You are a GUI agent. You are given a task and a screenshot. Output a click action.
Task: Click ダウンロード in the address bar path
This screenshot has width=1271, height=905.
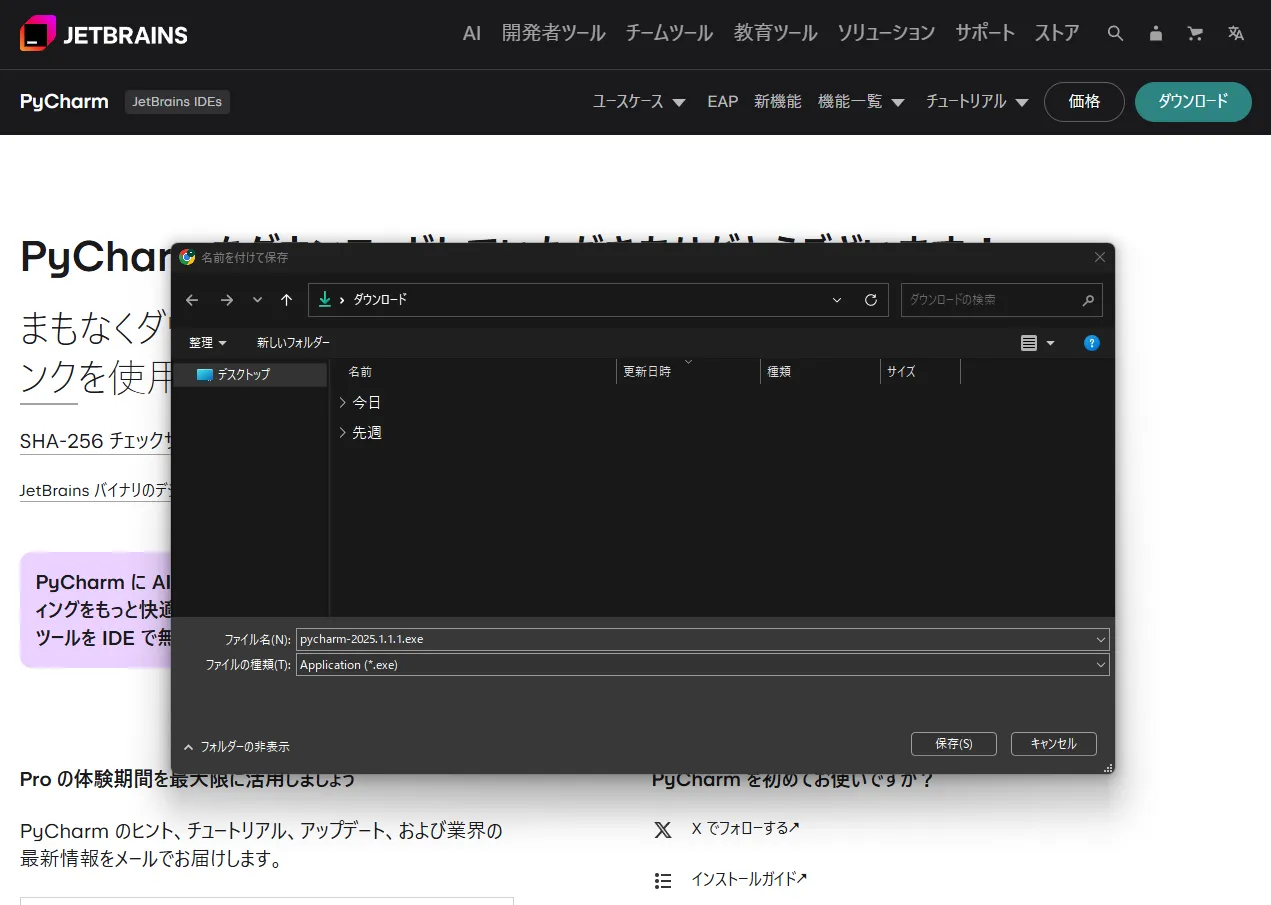[x=380, y=300]
